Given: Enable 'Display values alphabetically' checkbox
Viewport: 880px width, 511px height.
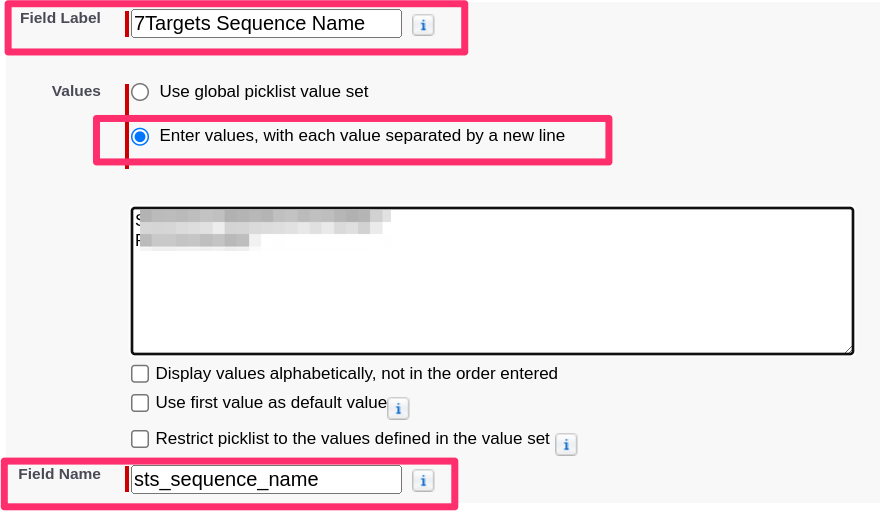Looking at the screenshot, I should pyautogui.click(x=140, y=374).
